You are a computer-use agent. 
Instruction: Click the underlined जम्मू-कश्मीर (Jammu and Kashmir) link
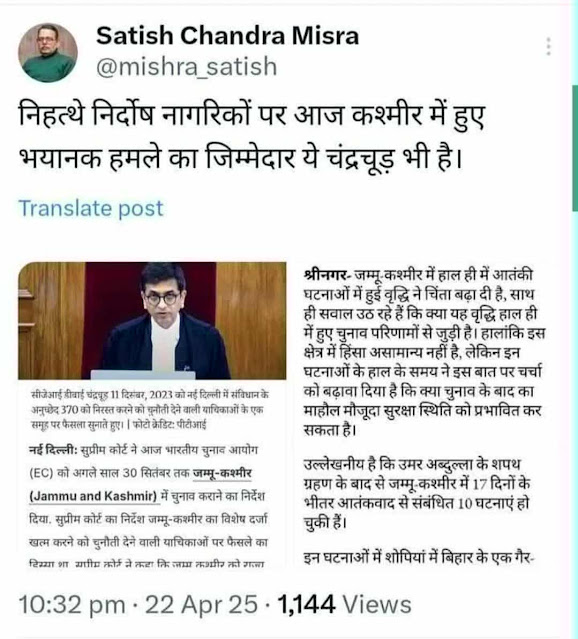(140, 485)
